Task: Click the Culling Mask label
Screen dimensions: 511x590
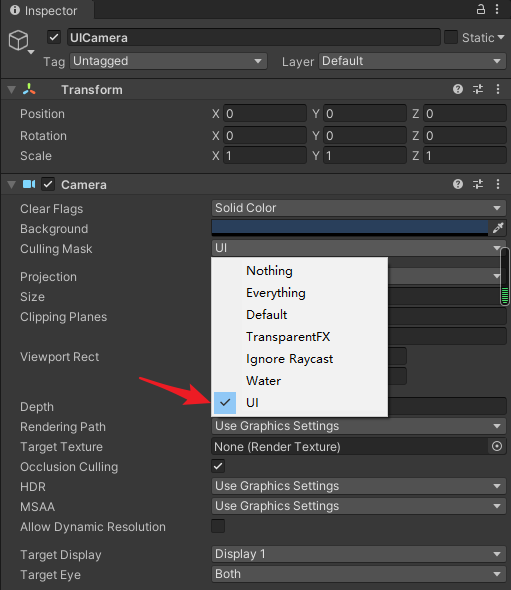Action: pyautogui.click(x=56, y=248)
